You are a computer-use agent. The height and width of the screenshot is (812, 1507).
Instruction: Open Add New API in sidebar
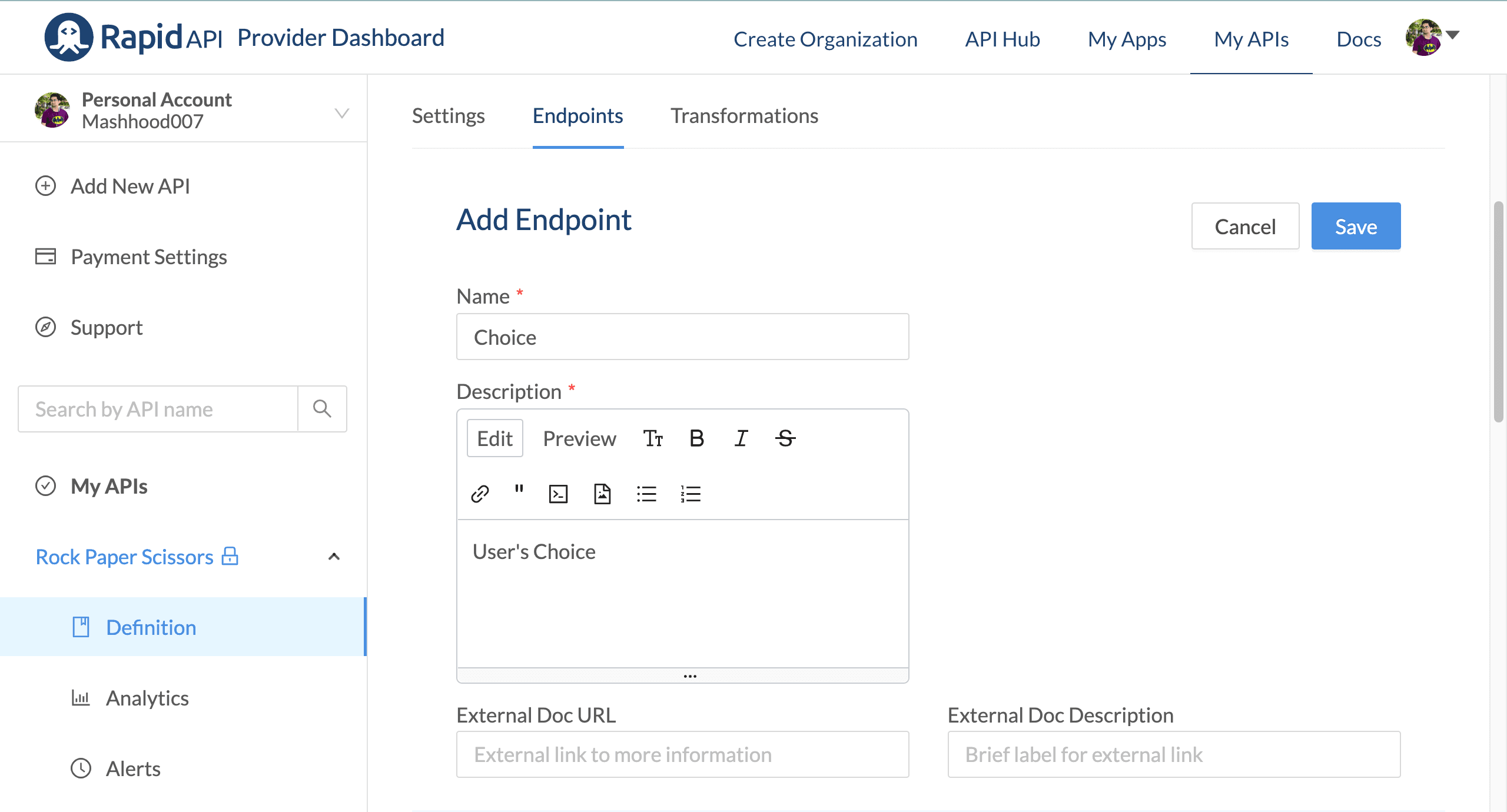point(130,187)
